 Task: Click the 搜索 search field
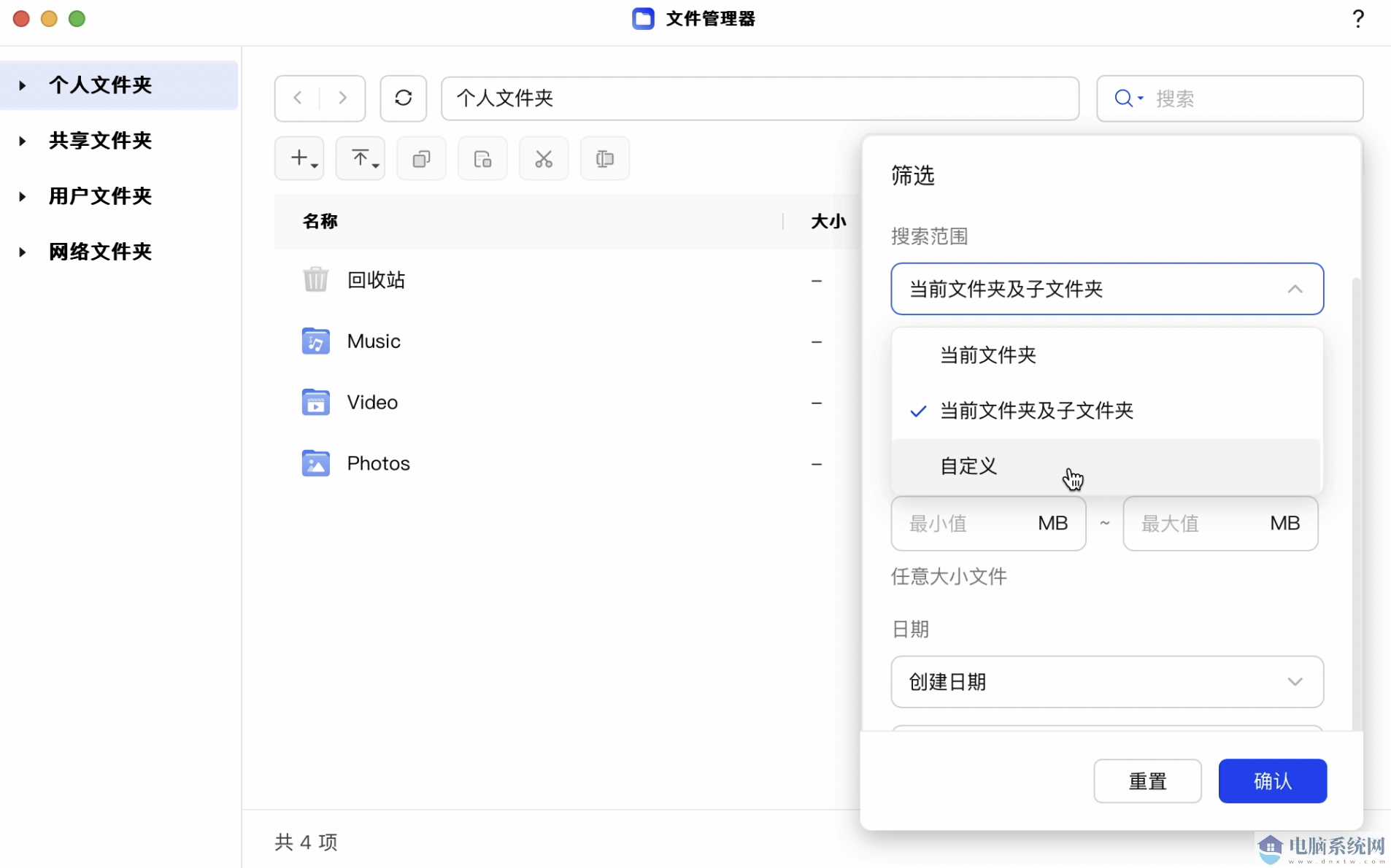tap(1230, 98)
